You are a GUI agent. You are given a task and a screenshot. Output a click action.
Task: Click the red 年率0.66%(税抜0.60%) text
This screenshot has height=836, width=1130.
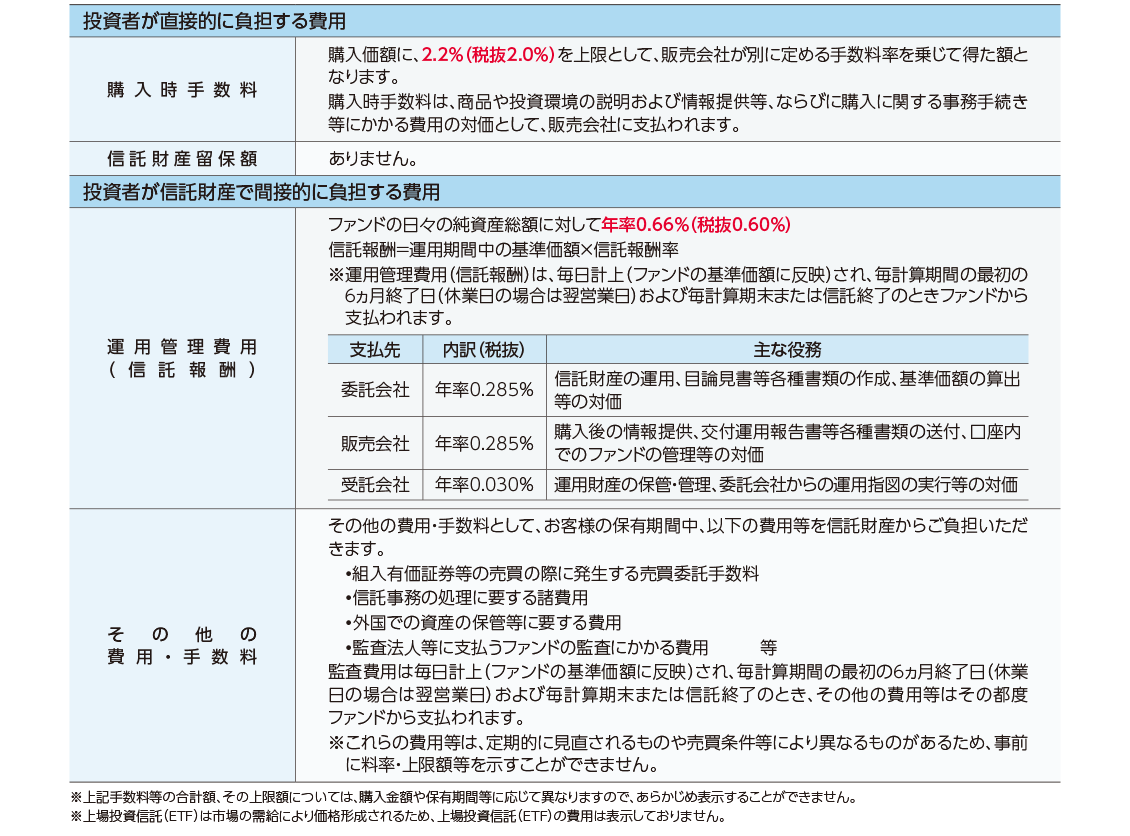pos(696,224)
